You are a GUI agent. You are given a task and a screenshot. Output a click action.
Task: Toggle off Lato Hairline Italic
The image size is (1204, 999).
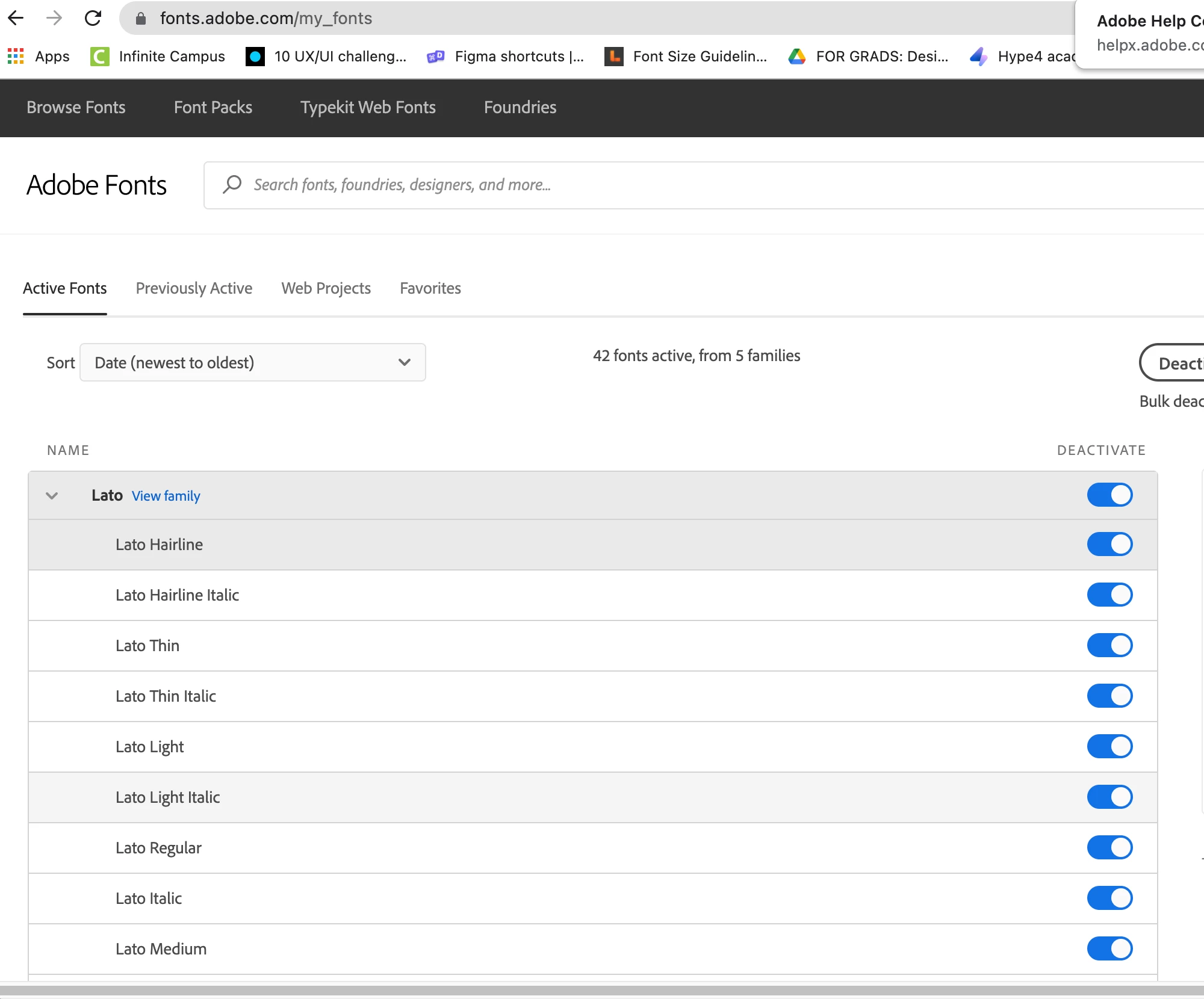coord(1109,595)
